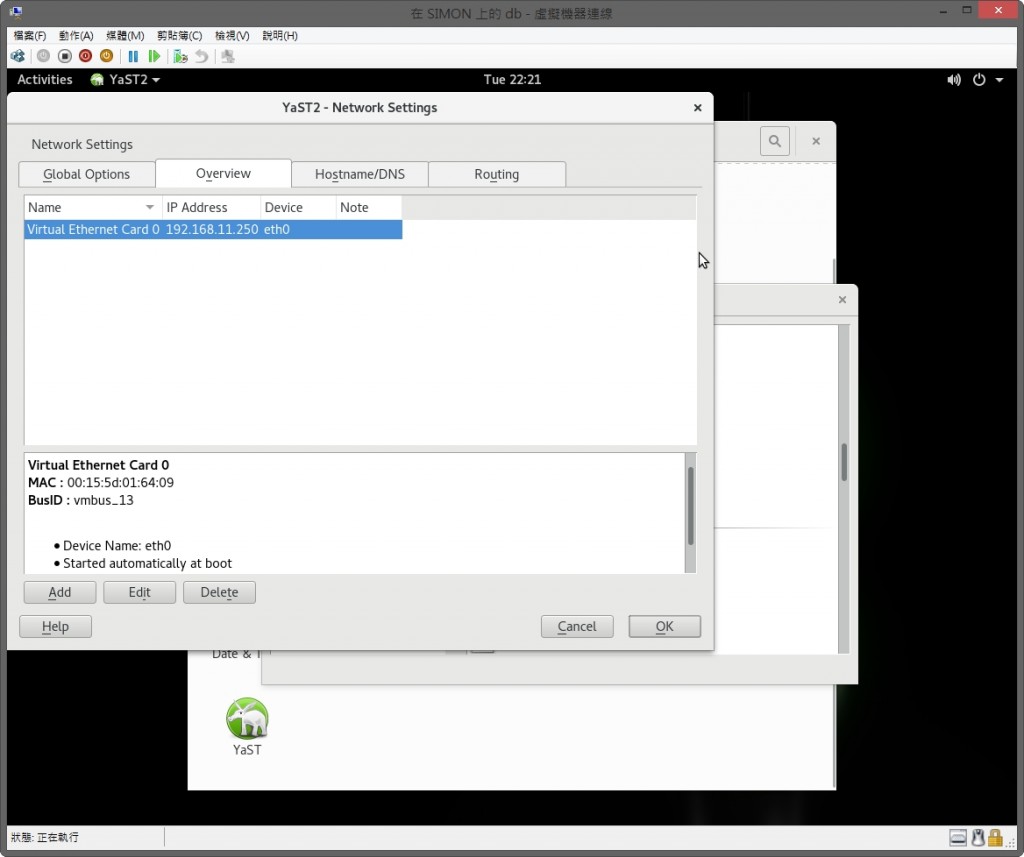The width and height of the screenshot is (1024, 857).
Task: Open the Routing tab
Action: (x=496, y=174)
